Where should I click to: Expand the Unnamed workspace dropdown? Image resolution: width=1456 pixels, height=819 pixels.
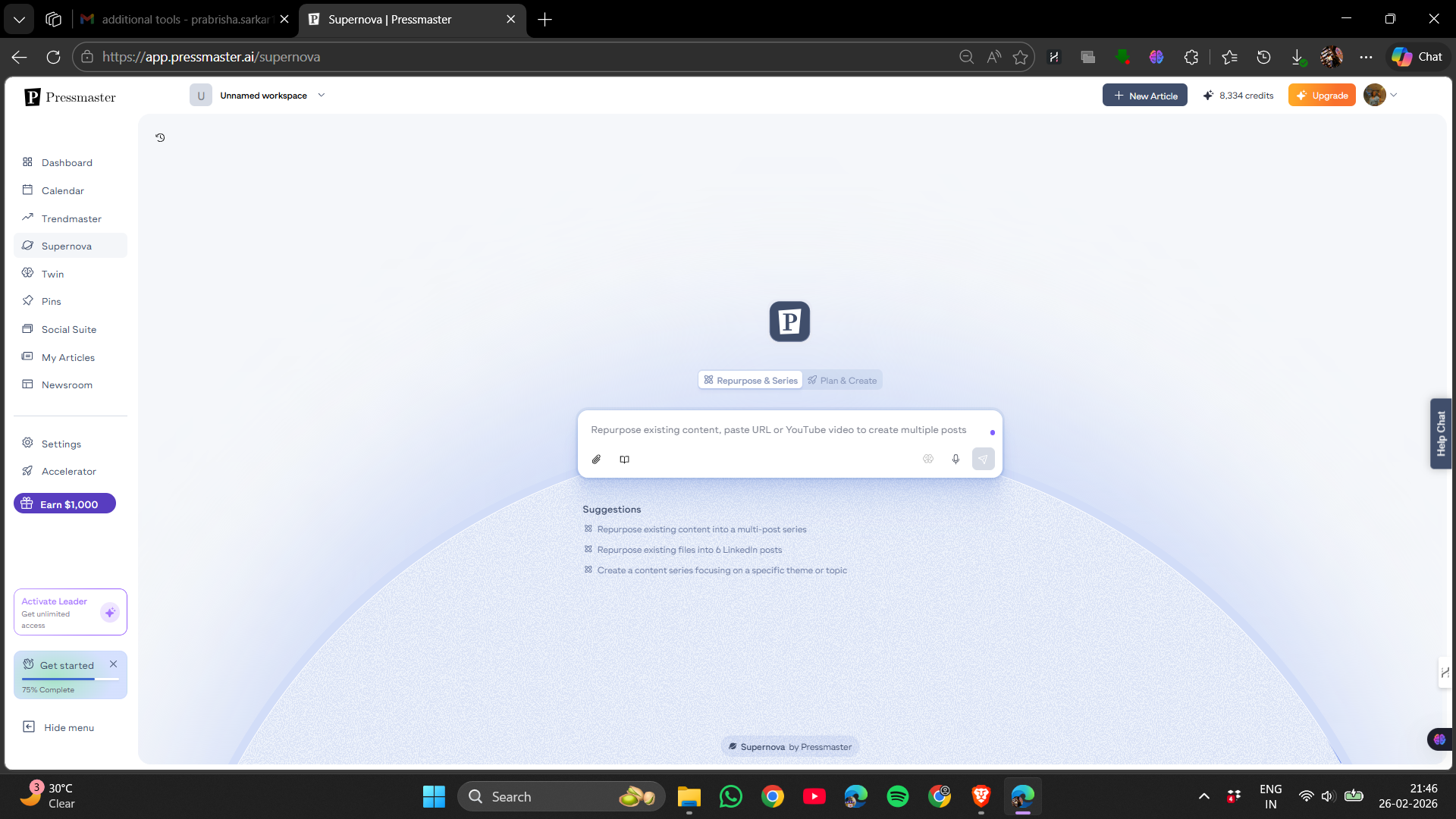pos(322,96)
